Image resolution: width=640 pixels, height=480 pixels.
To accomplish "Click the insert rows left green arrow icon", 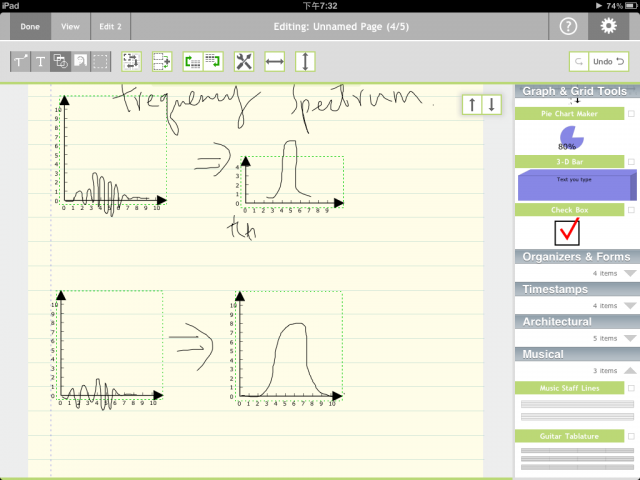I will pos(193,62).
